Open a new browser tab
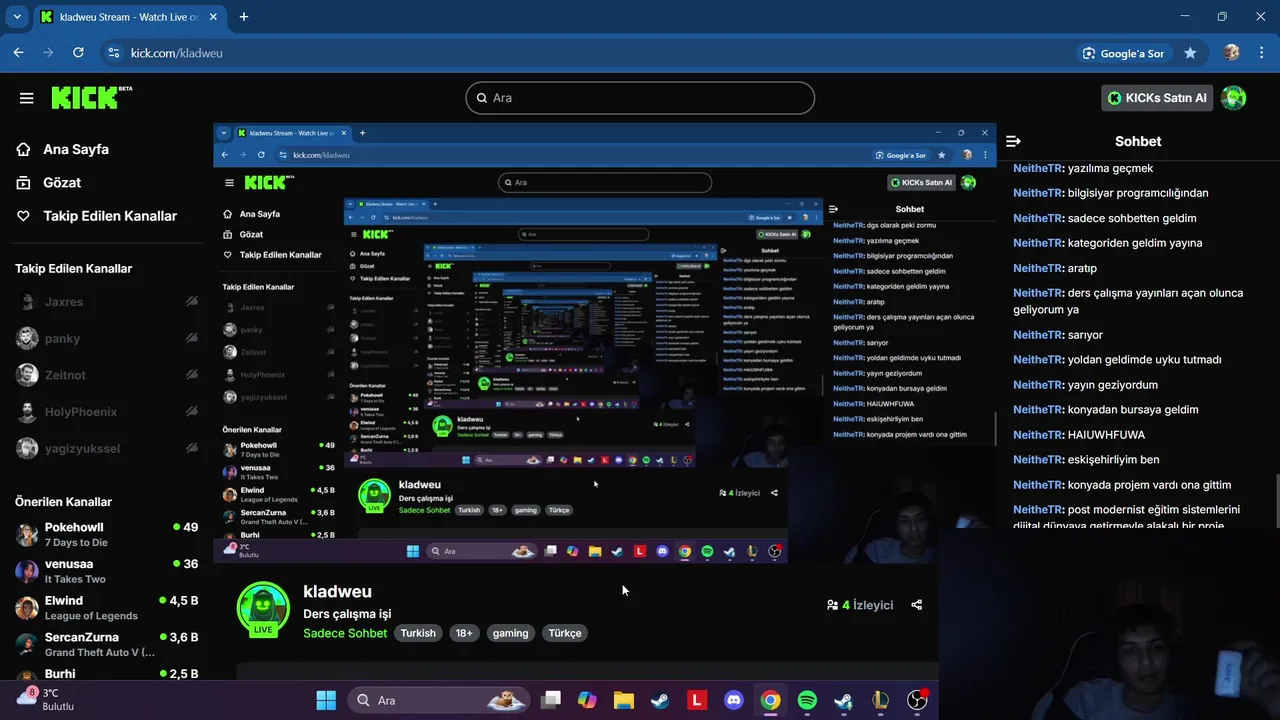 [x=244, y=17]
